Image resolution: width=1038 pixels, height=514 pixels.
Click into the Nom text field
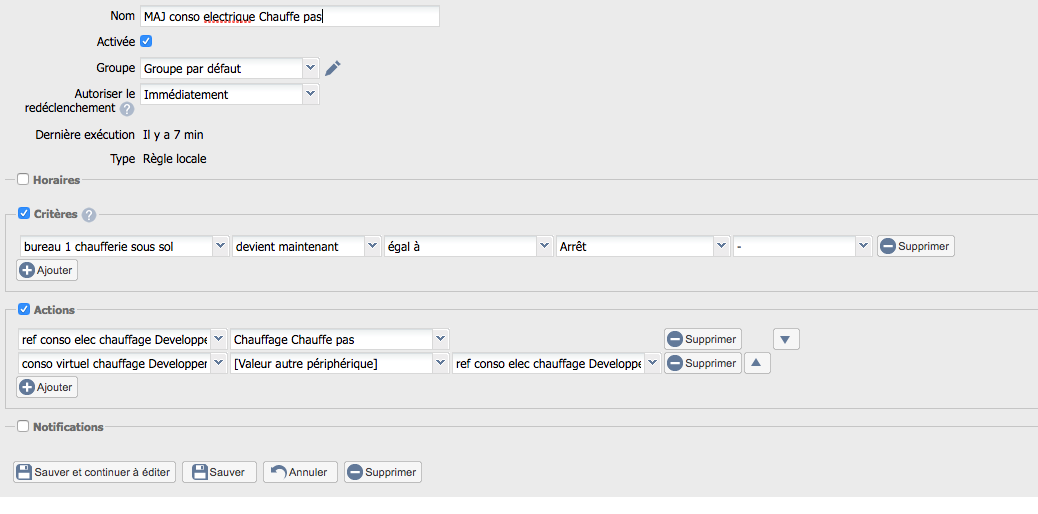coord(290,17)
